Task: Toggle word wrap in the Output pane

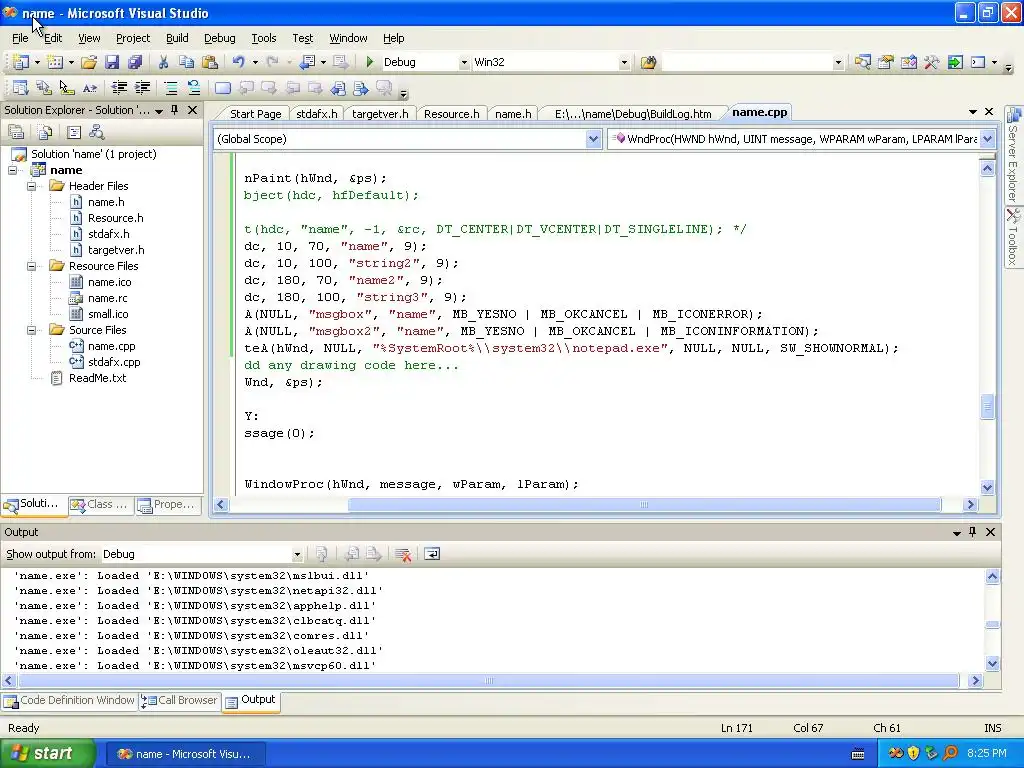Action: [432, 554]
